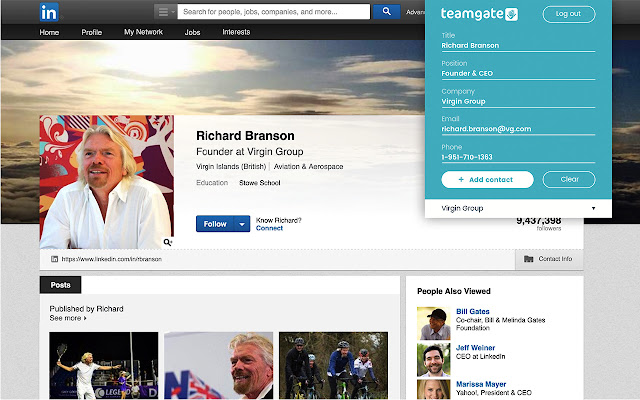Click the Stowe School education text

point(260,183)
